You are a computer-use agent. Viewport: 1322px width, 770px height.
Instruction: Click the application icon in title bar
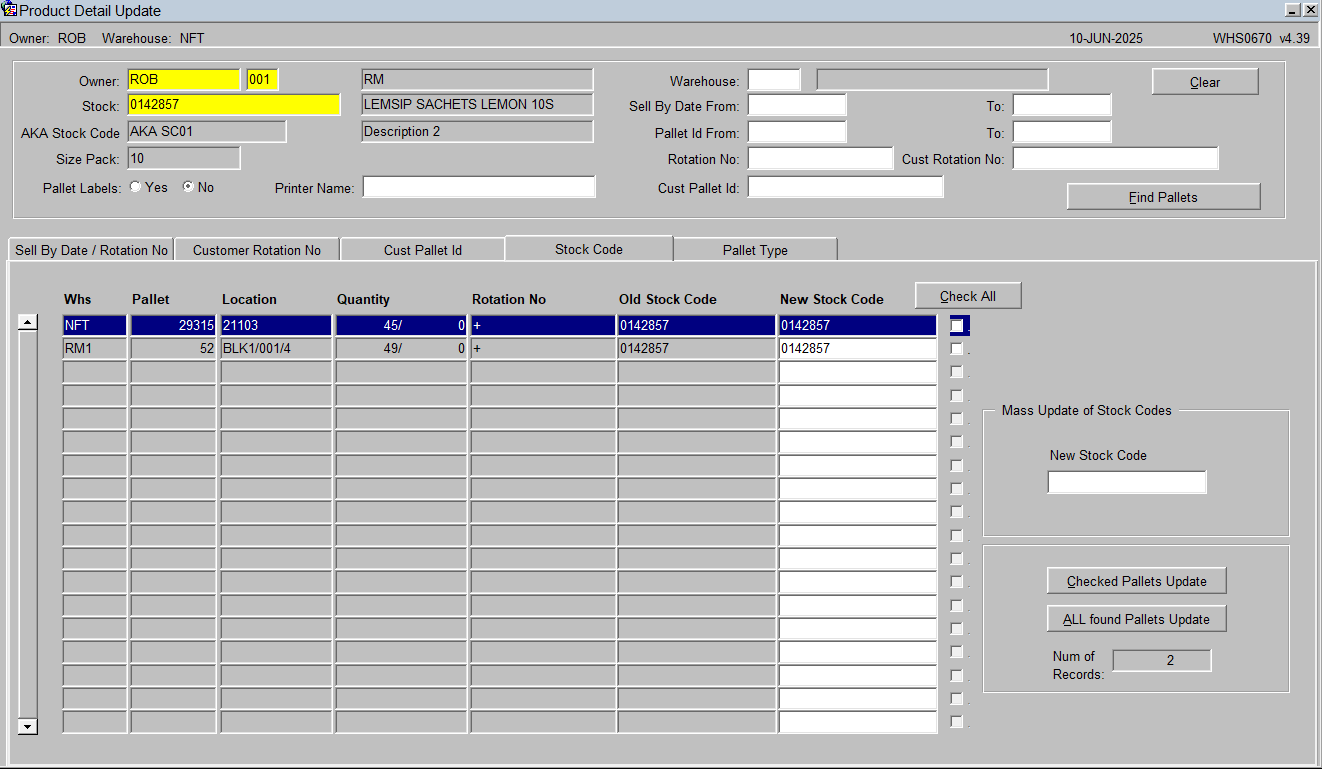[x=10, y=10]
